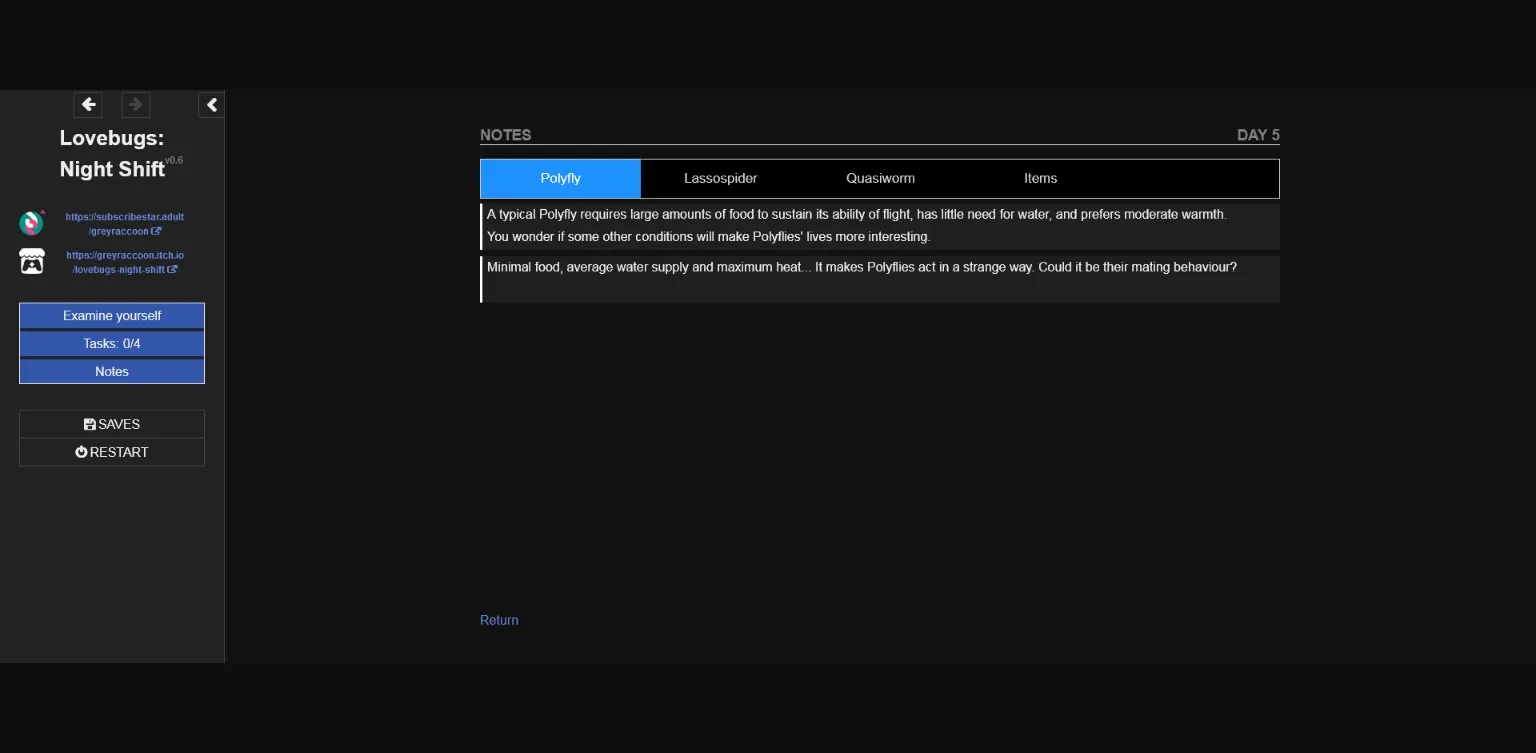Click the Examine yourself button

tap(111, 315)
